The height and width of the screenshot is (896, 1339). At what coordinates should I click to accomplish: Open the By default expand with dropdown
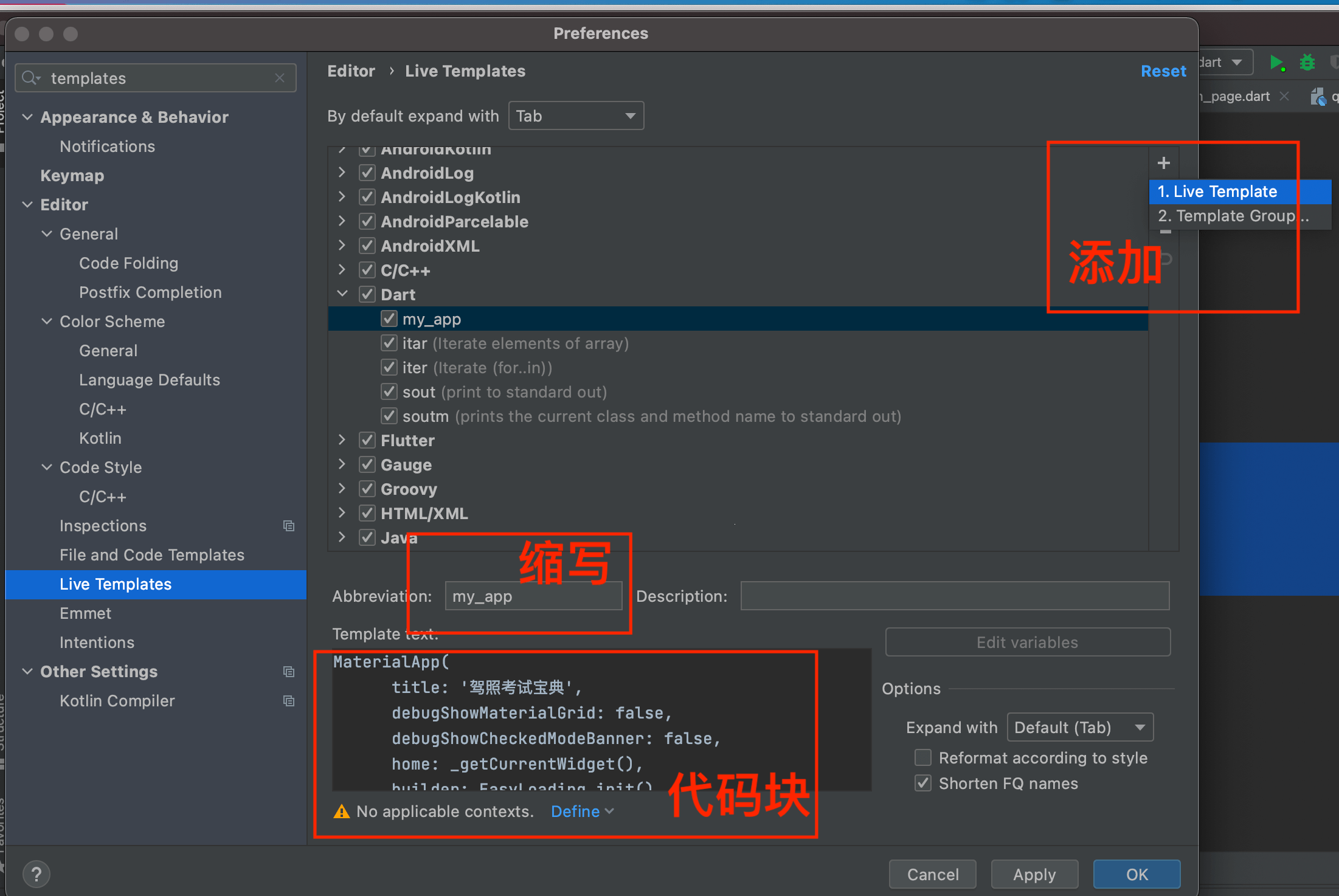coord(575,115)
